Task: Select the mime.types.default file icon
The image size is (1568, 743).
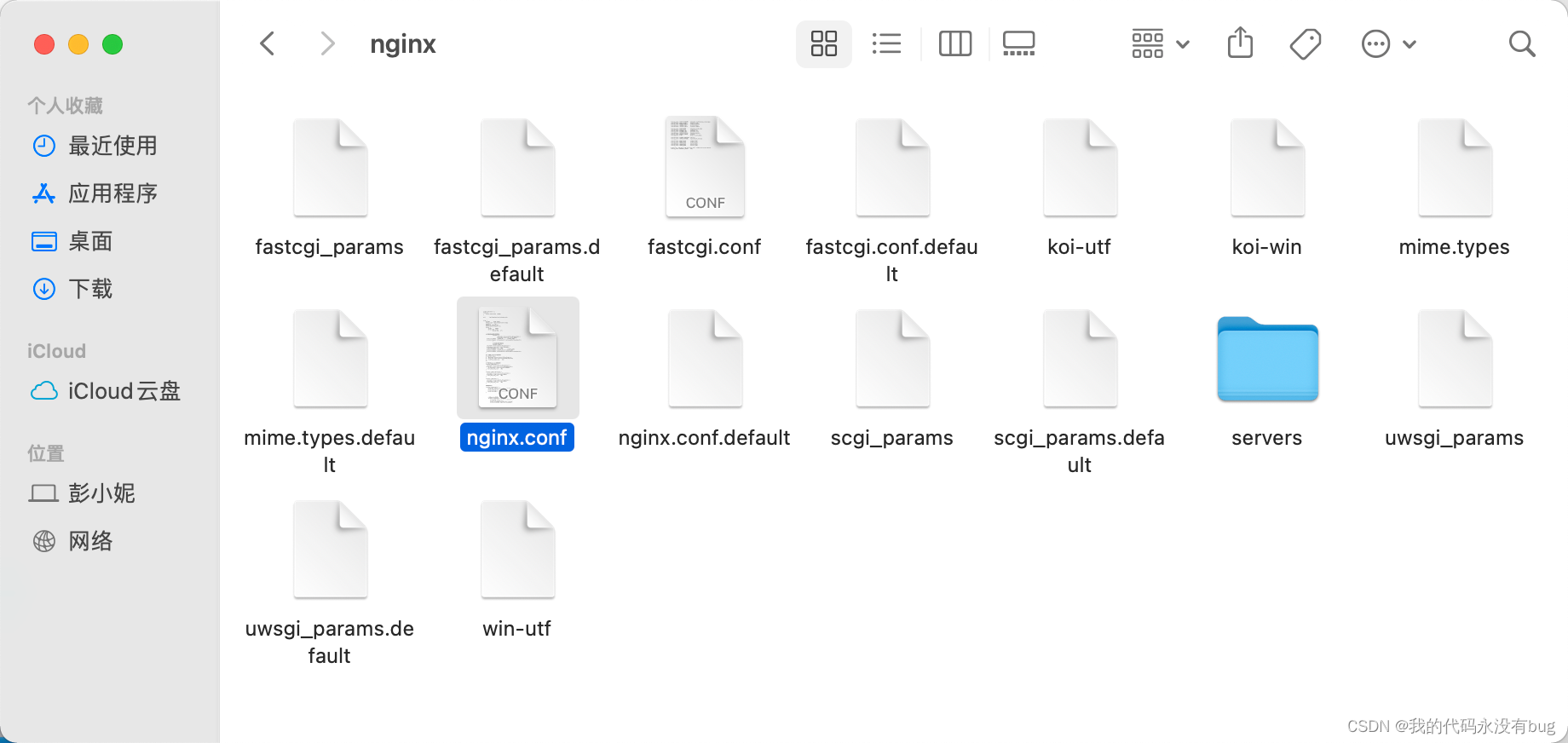Action: [331, 359]
